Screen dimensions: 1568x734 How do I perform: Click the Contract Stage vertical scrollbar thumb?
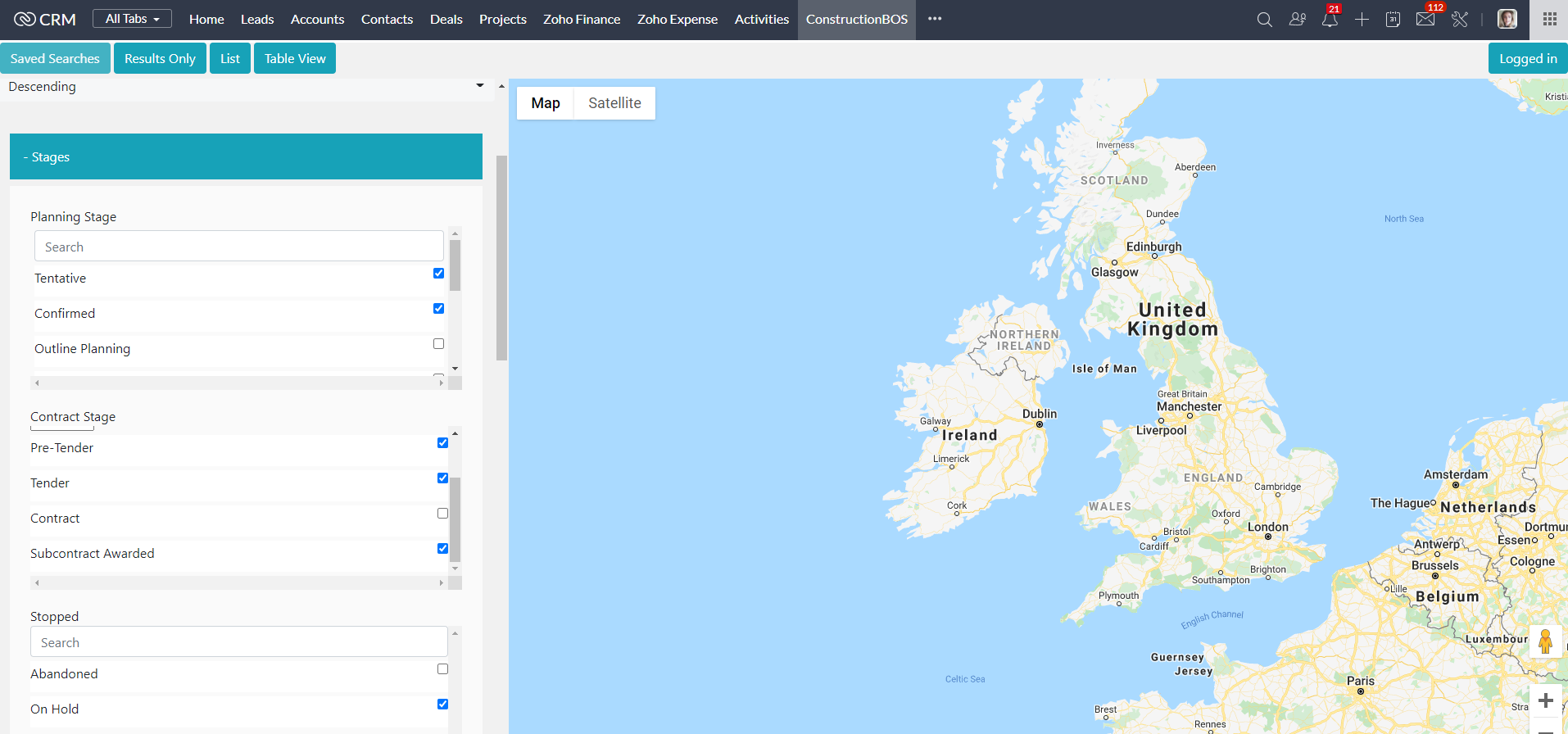455,519
